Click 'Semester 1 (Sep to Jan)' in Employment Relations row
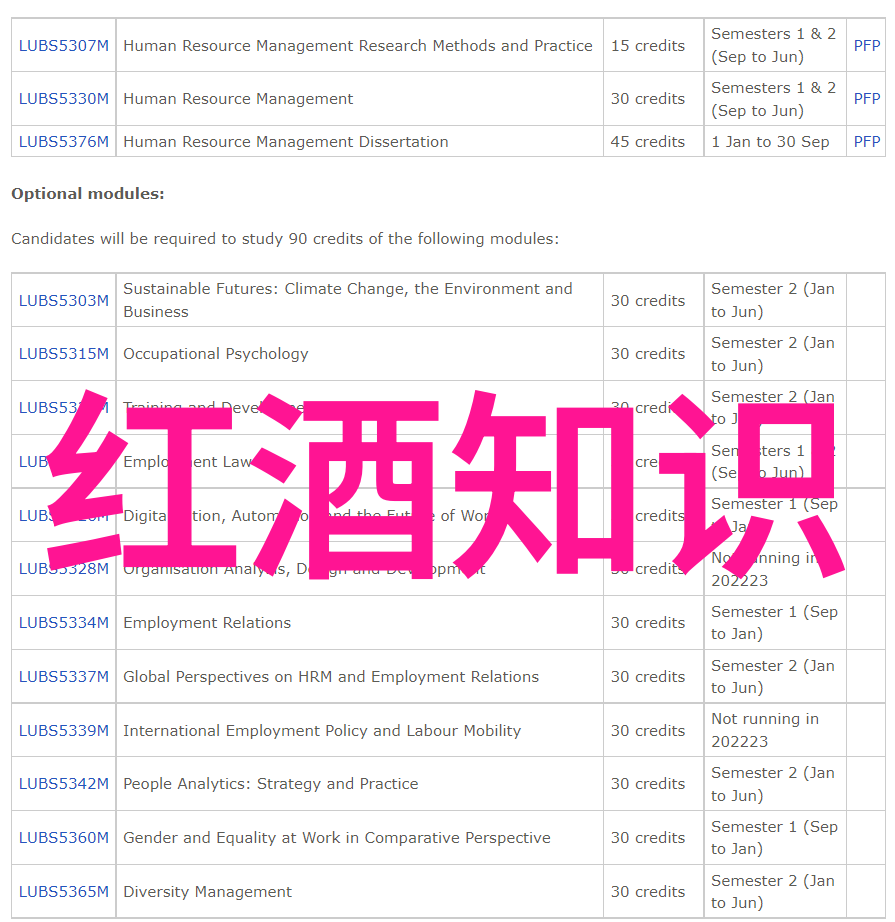The width and height of the screenshot is (895, 922). pyautogui.click(x=774, y=623)
